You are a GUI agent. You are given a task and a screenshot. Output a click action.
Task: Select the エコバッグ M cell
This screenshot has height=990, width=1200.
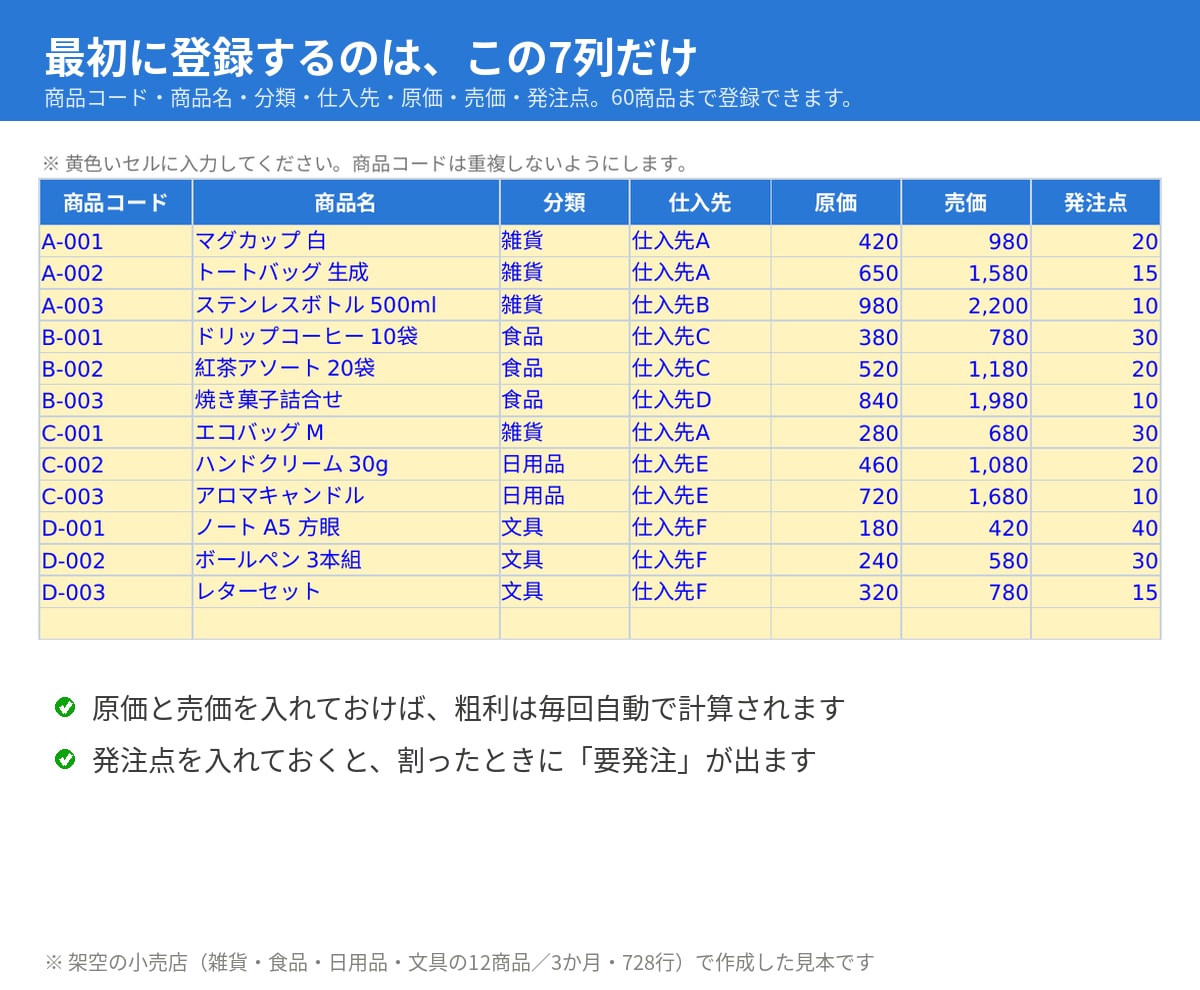click(346, 433)
